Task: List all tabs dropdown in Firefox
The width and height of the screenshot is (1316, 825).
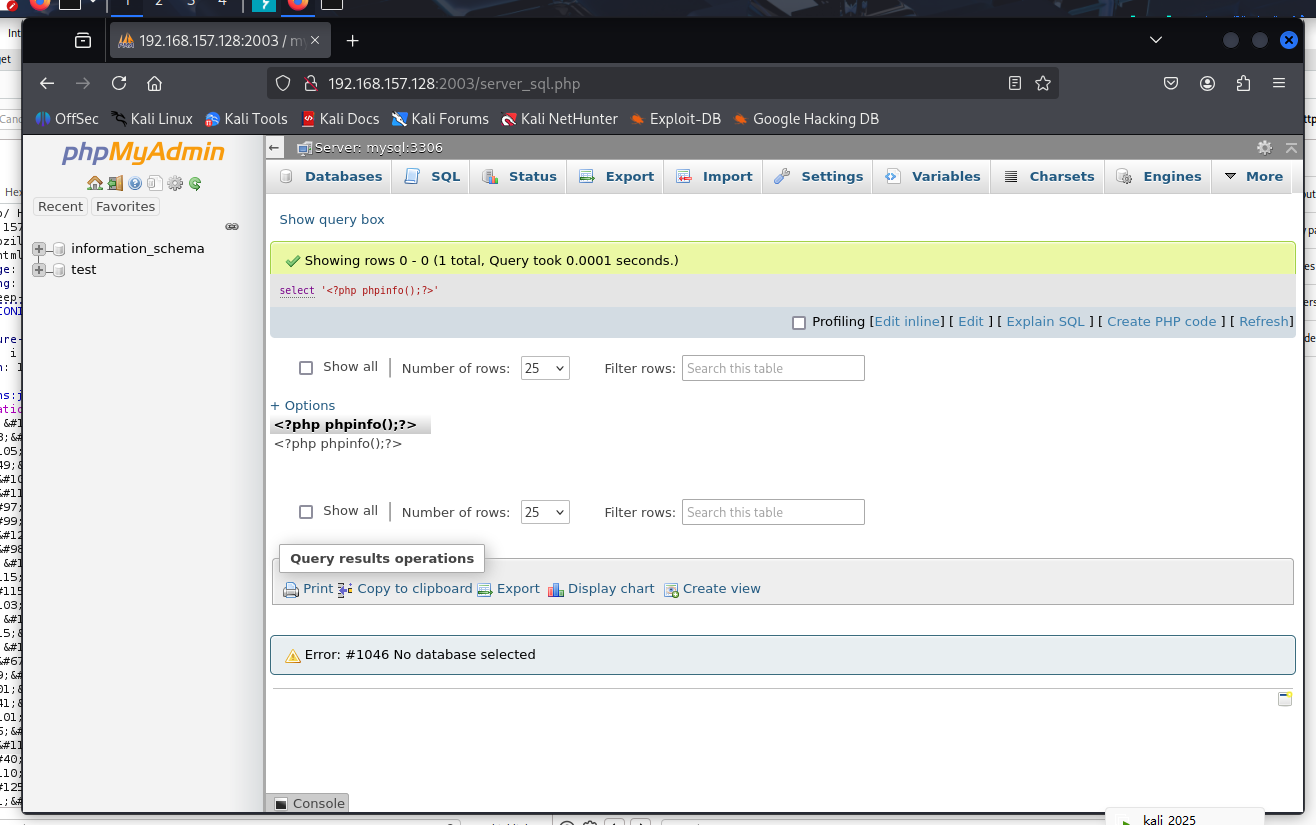Action: [x=1156, y=41]
